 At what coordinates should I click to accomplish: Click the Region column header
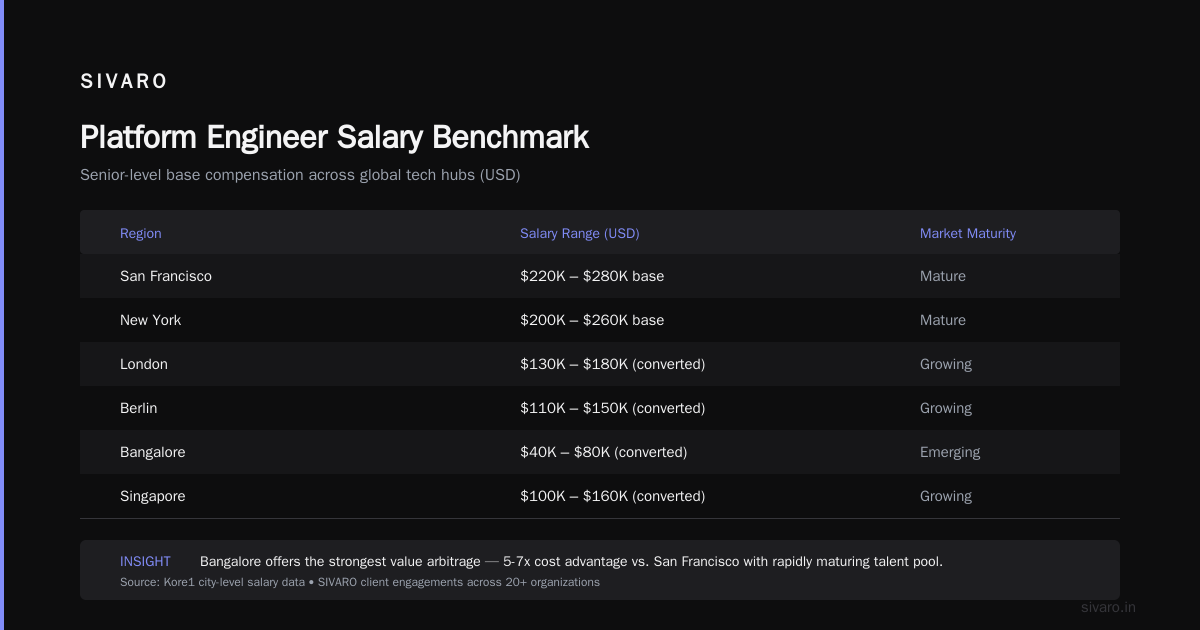coord(141,233)
